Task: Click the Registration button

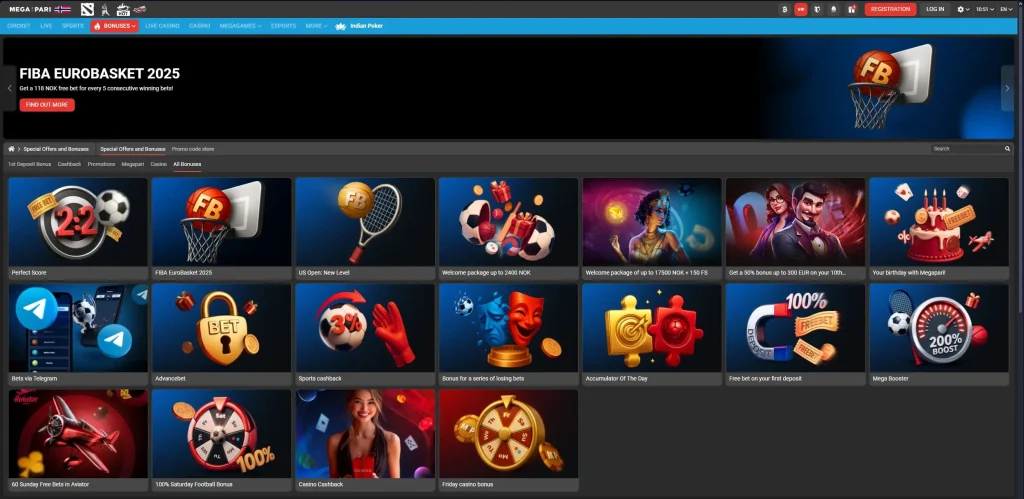Action: [889, 9]
